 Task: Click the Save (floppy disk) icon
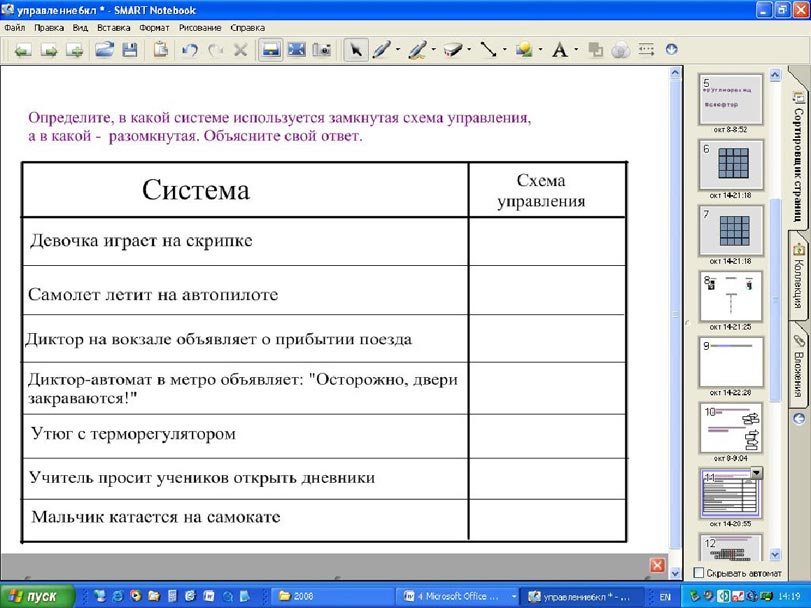(130, 49)
